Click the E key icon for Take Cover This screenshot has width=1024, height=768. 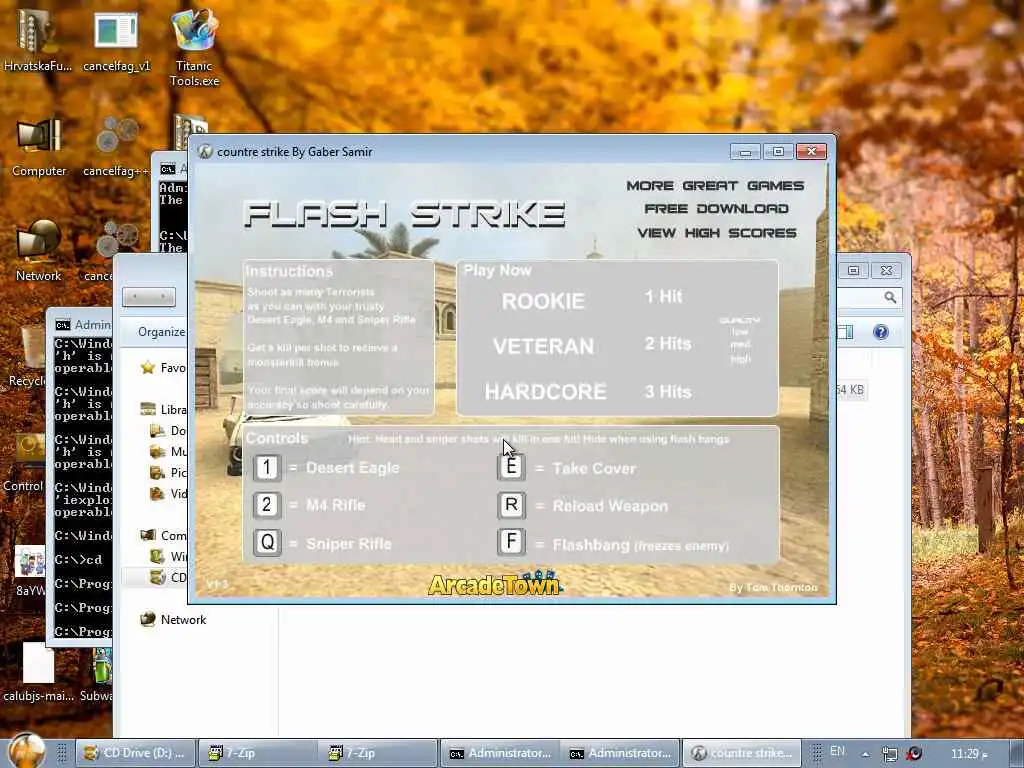pos(511,467)
